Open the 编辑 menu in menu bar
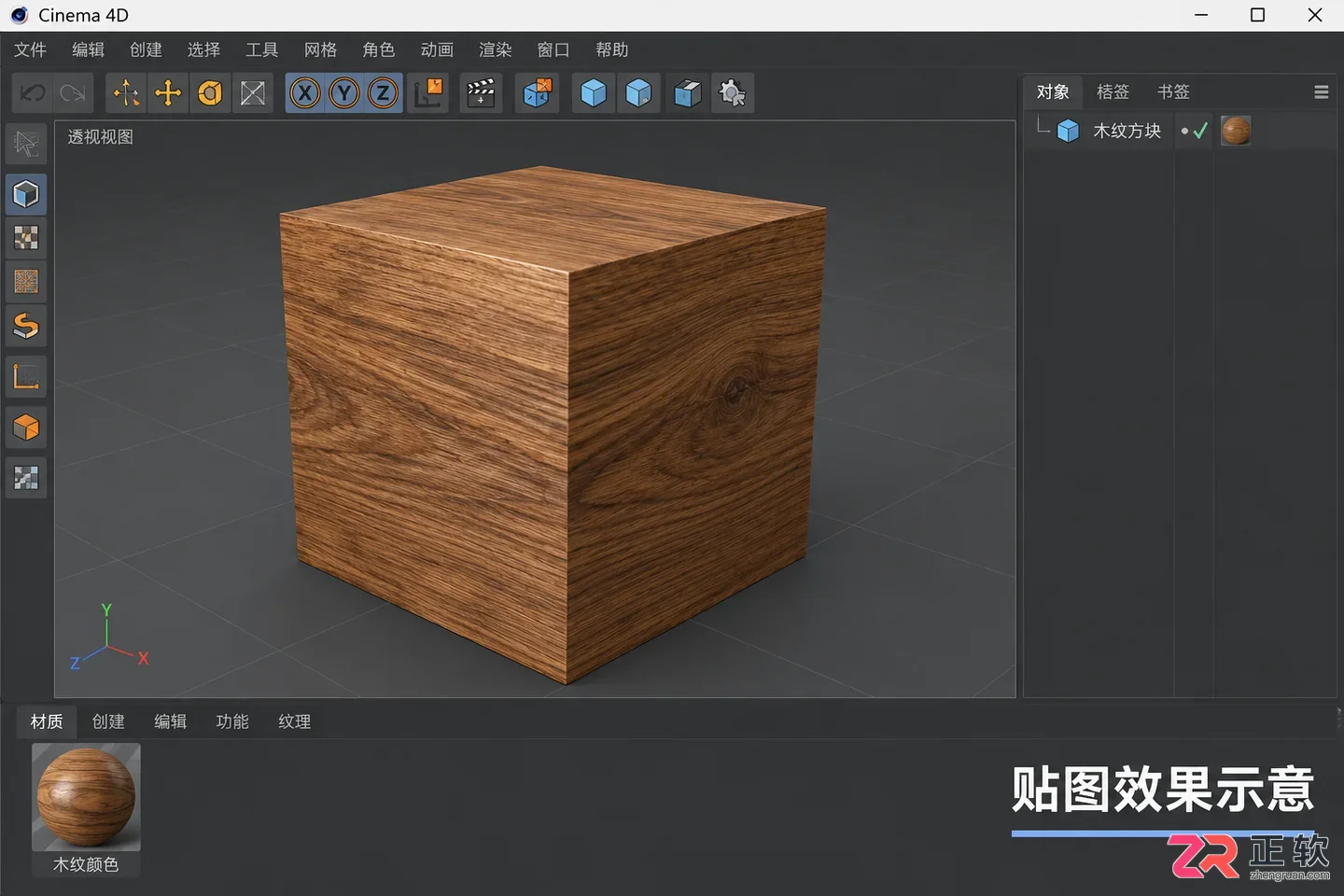 pos(88,49)
